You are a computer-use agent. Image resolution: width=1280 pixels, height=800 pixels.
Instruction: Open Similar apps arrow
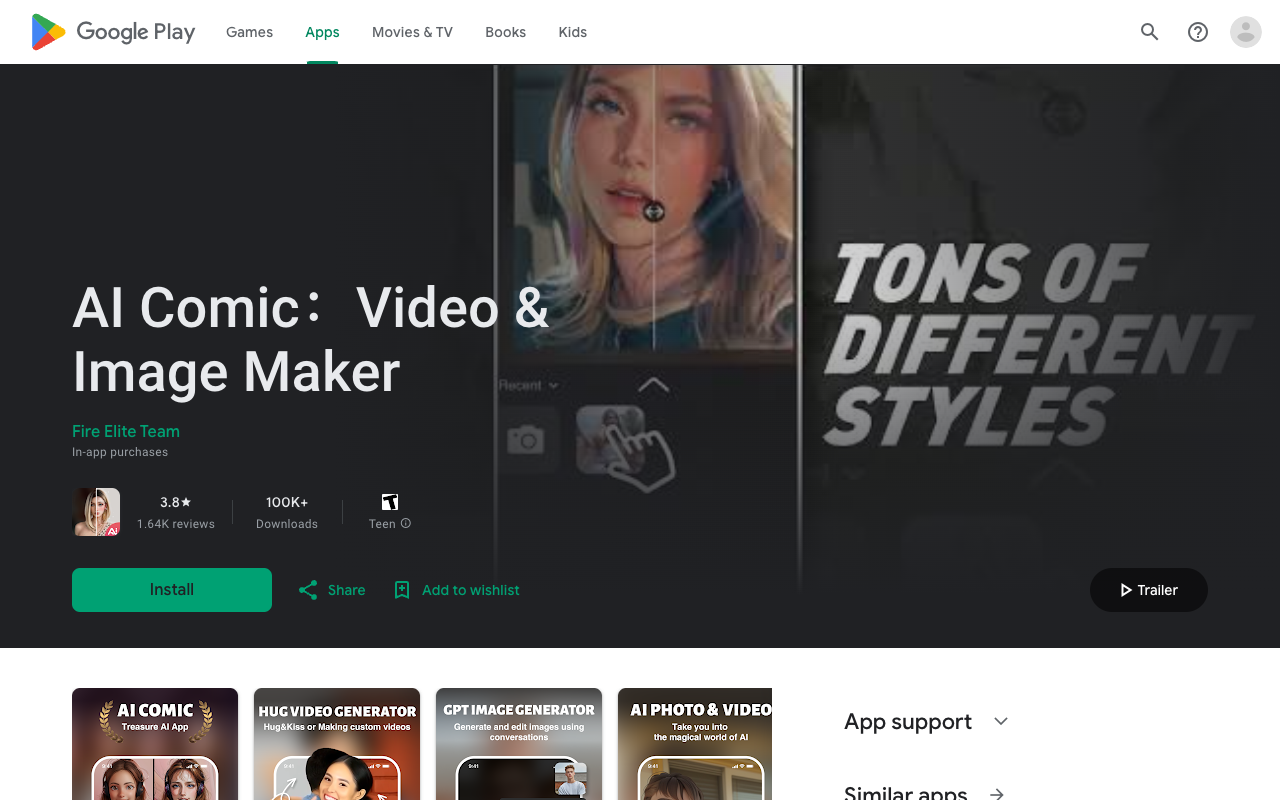(x=996, y=794)
